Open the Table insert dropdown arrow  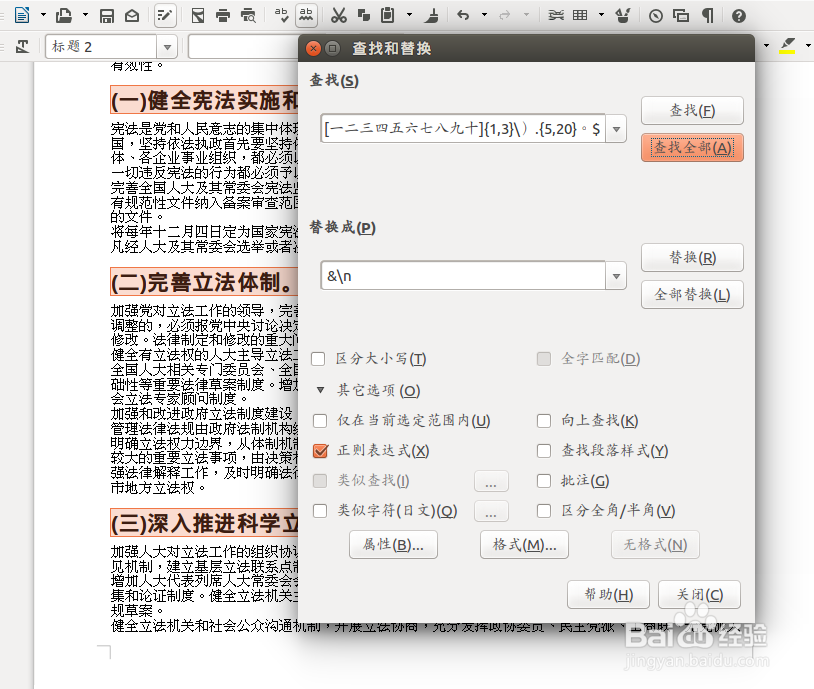601,16
